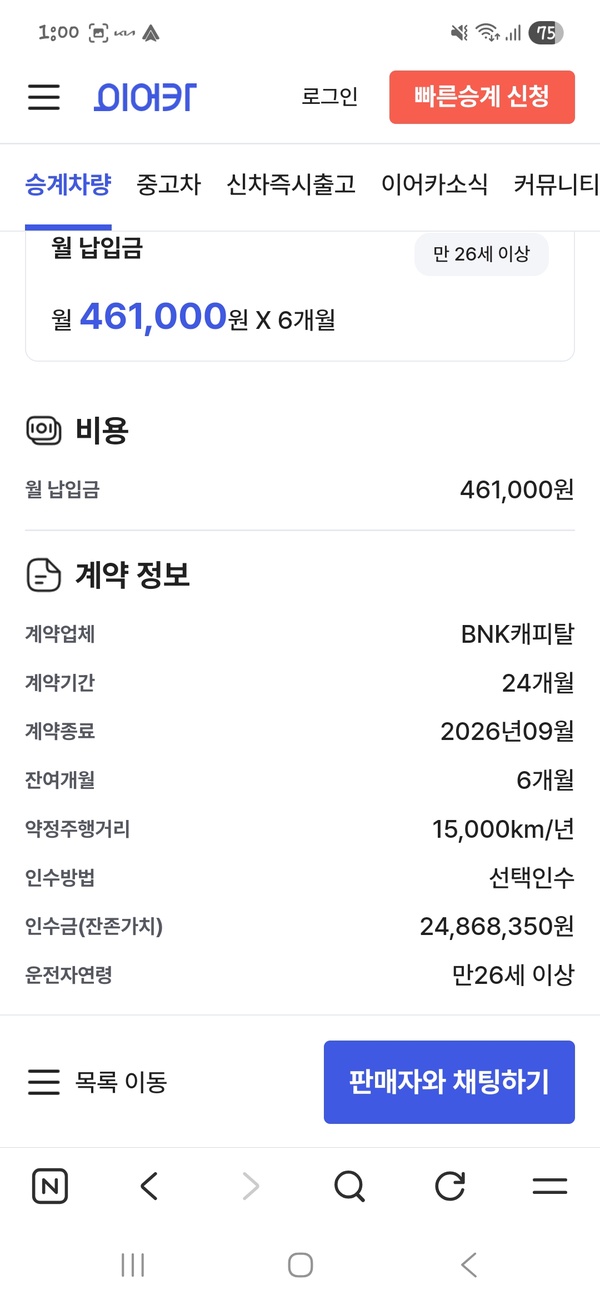Tap 판매자와 채팅하기 button
The width and height of the screenshot is (600, 1300).
(449, 1082)
